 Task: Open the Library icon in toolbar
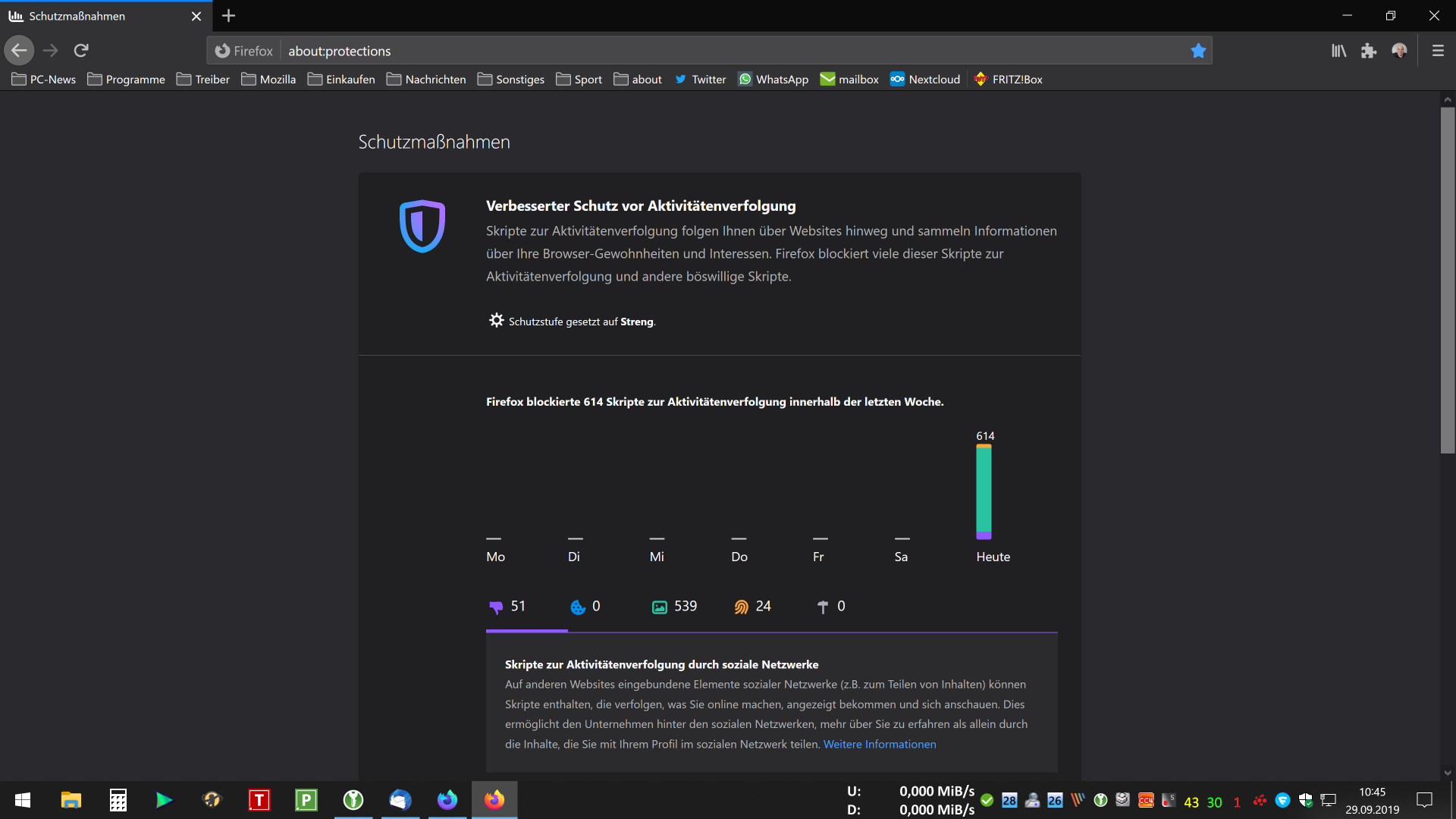(1338, 51)
